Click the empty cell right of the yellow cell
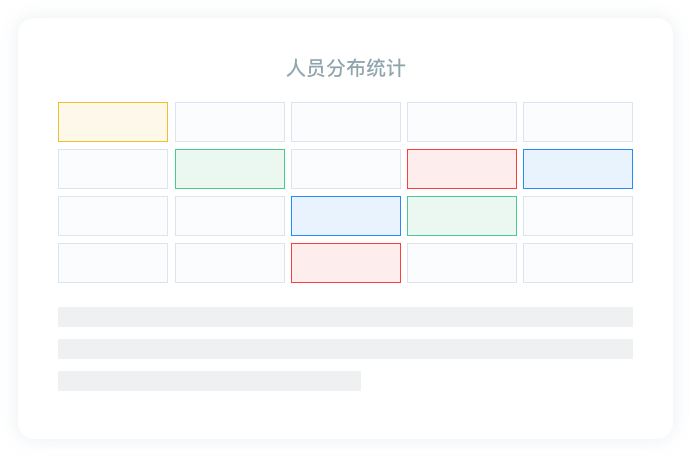The width and height of the screenshot is (691, 457). 230,122
